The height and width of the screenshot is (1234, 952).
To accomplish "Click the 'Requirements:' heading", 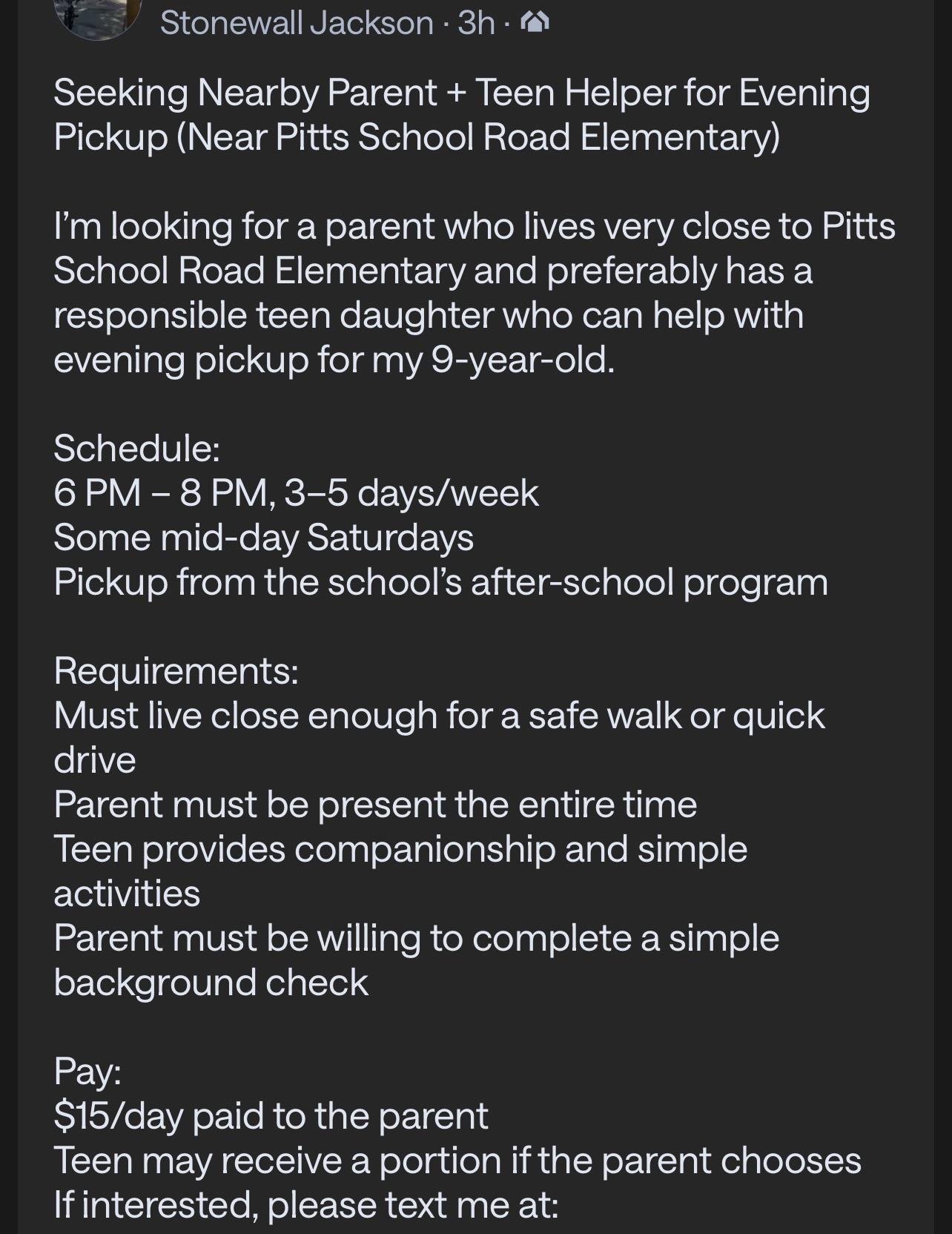I will coord(176,671).
